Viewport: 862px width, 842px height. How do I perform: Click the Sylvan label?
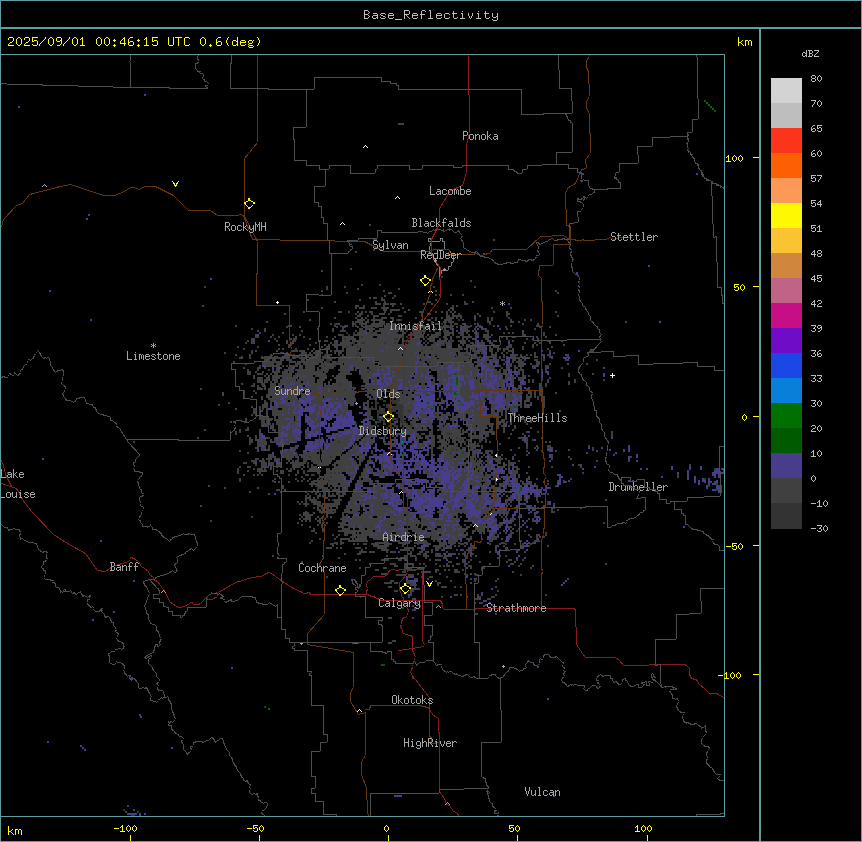point(390,245)
